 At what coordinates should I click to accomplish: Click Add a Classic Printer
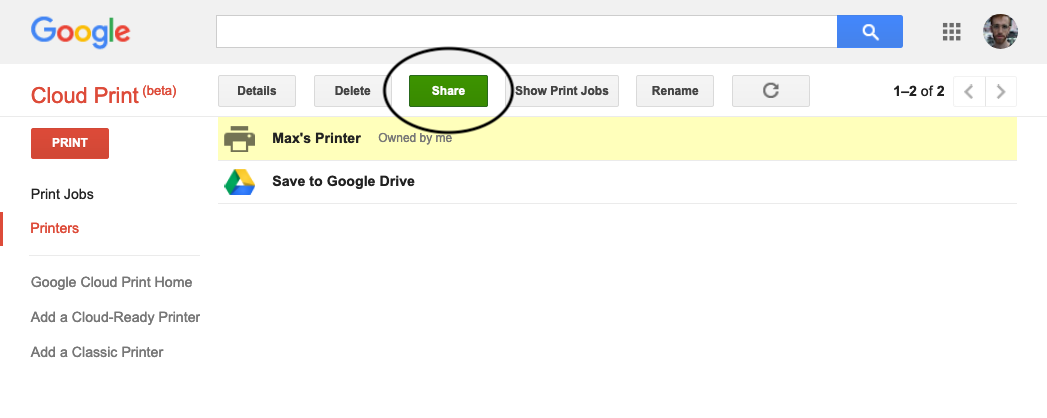[x=97, y=352]
